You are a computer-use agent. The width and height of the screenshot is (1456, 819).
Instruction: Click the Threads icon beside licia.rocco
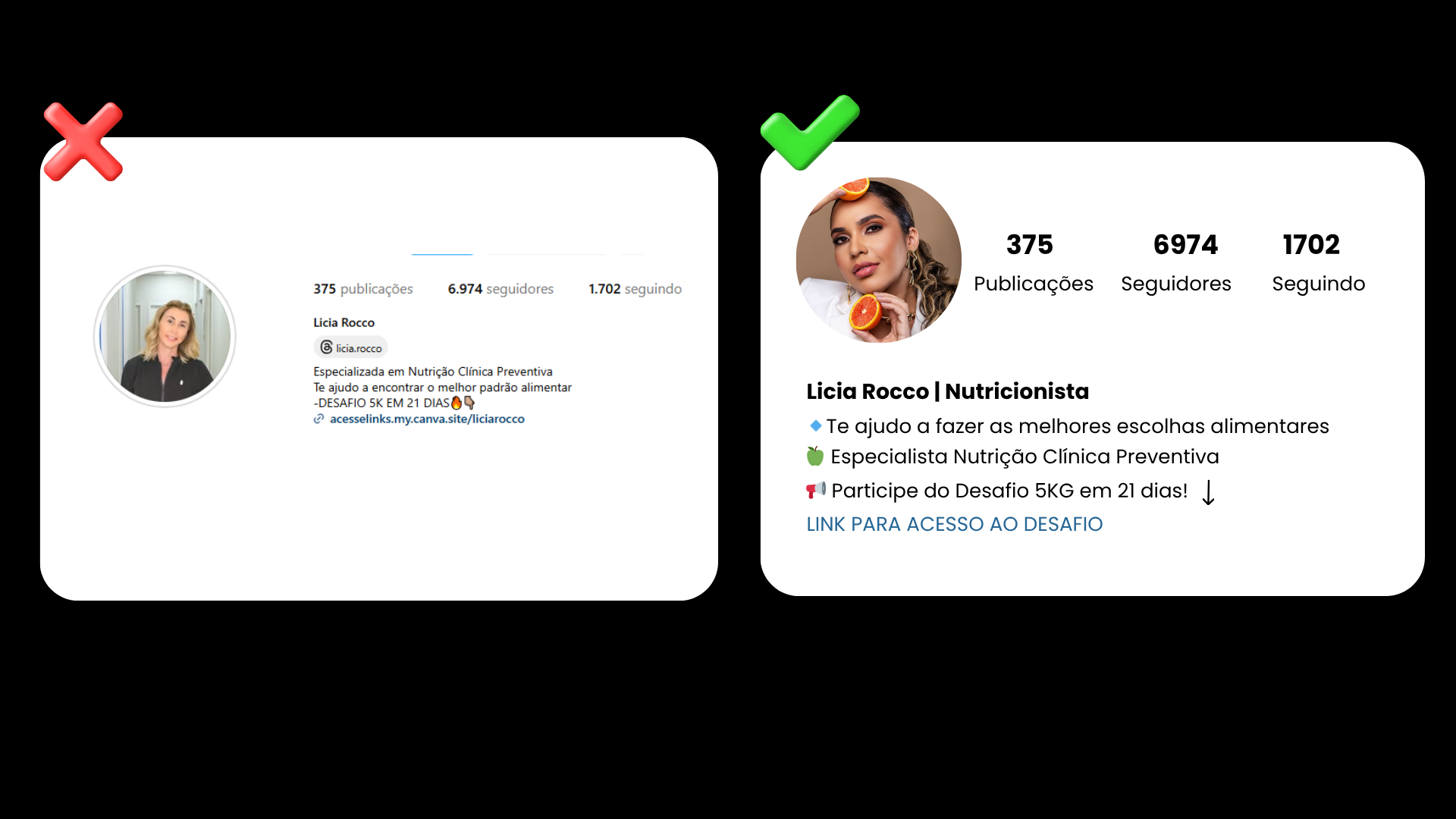coord(326,347)
